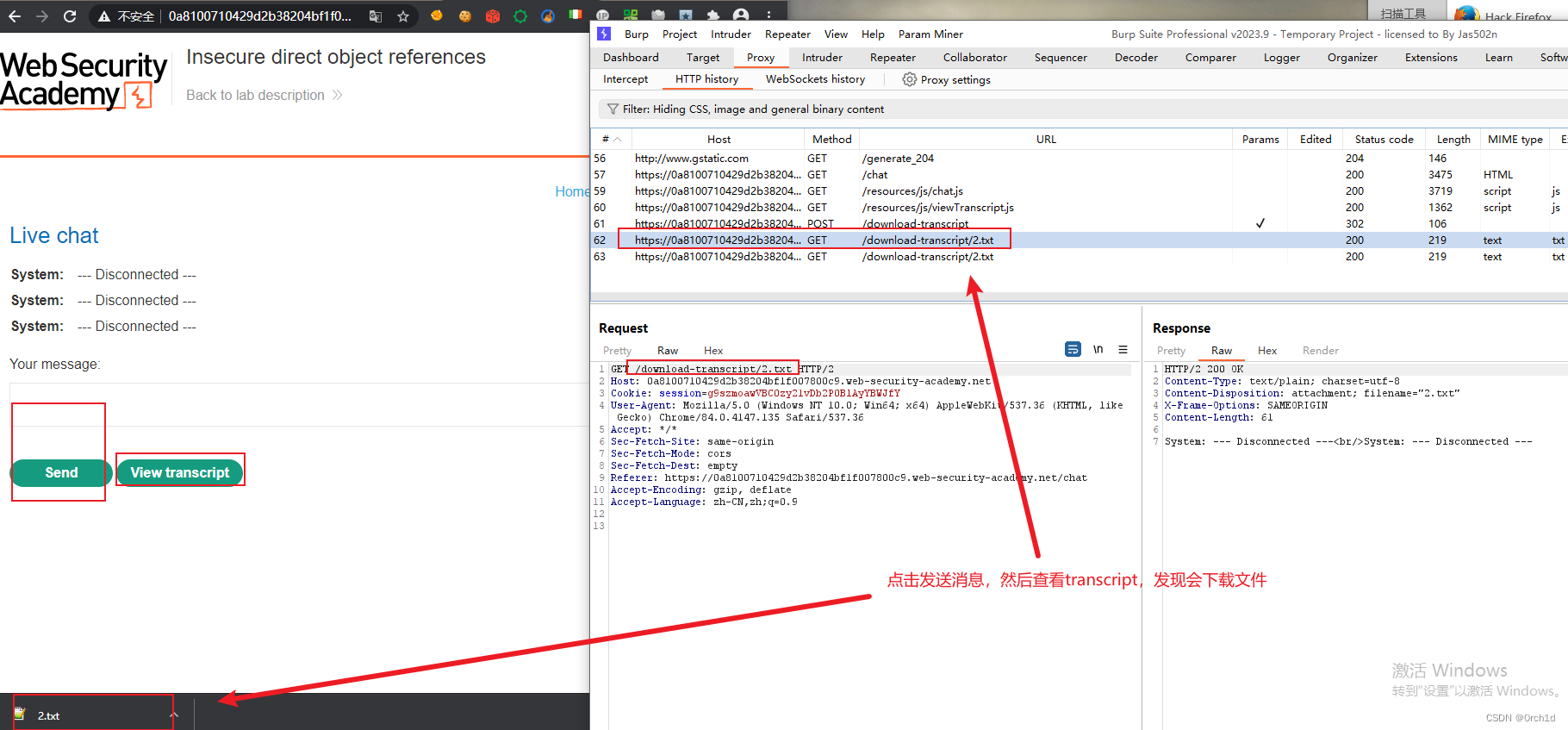Click the Web Security Academy logo
Screen dimensions: 1568x730
[83, 80]
